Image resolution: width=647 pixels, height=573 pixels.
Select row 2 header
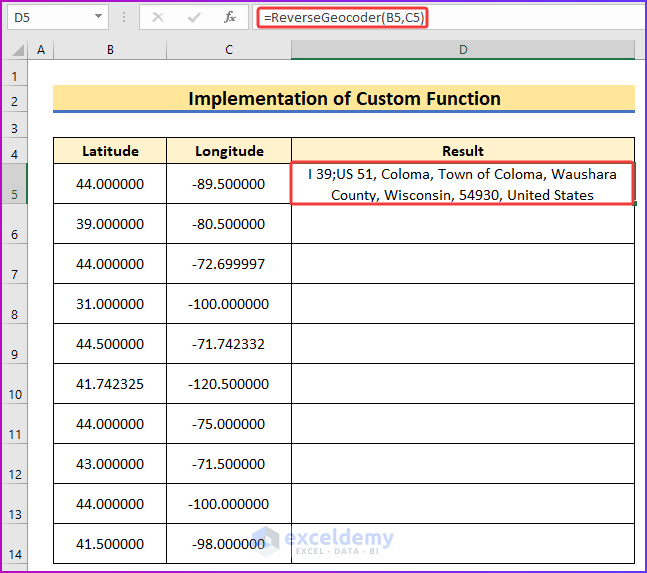(x=14, y=99)
